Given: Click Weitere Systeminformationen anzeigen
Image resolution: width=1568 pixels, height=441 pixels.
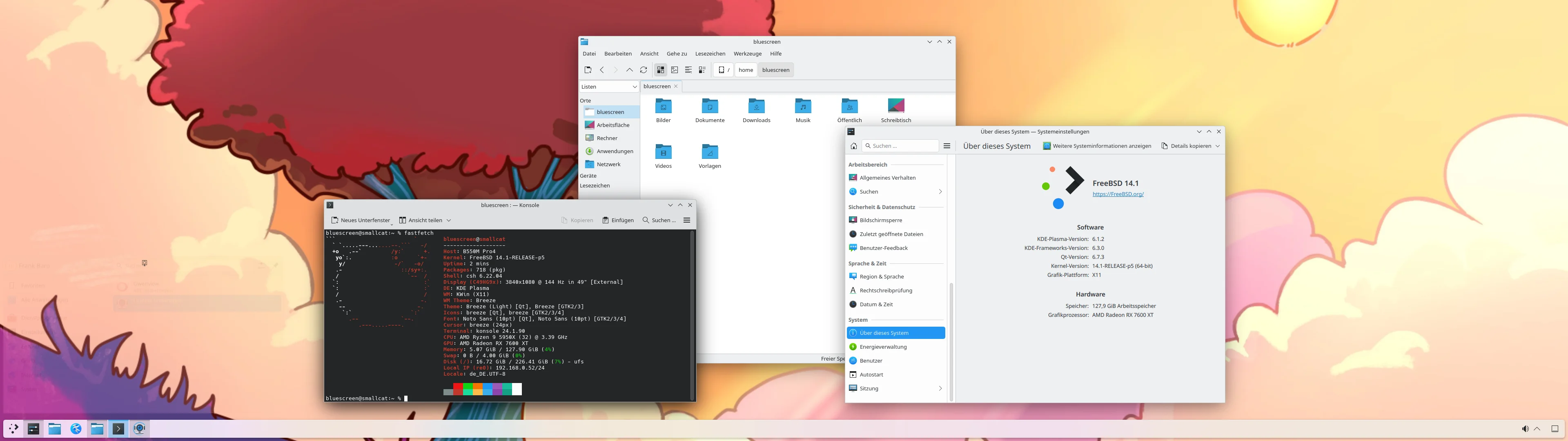Looking at the screenshot, I should click(1097, 146).
